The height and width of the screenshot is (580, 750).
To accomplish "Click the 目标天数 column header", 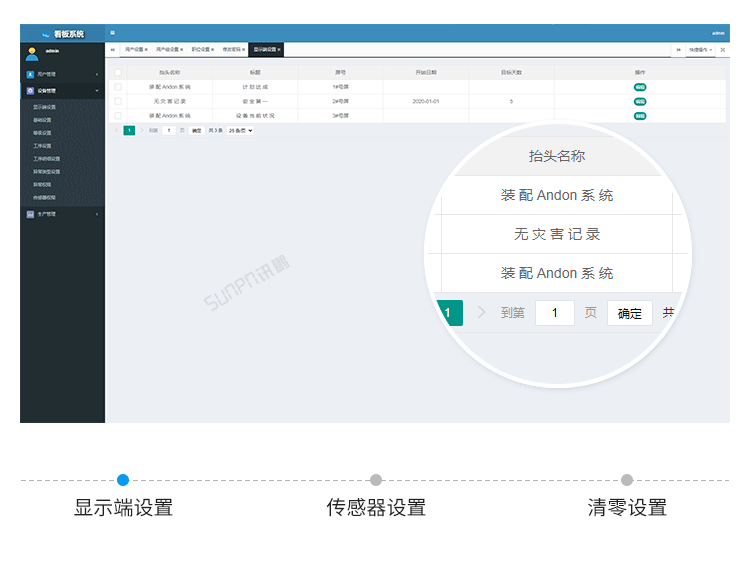I will 511,72.
